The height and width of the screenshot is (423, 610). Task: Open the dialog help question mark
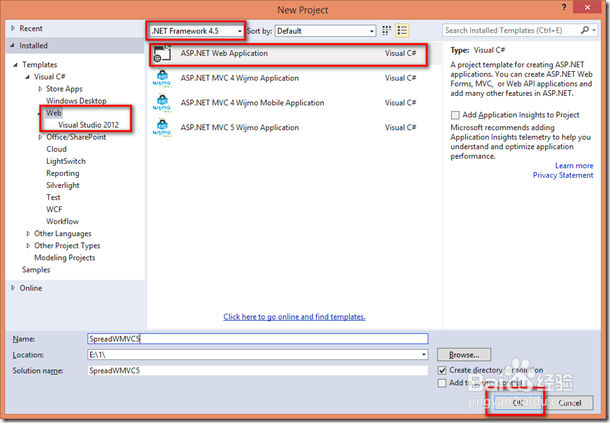(x=564, y=7)
